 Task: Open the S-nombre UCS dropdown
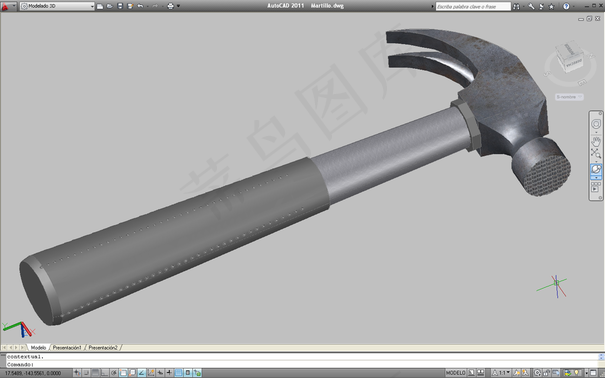tap(569, 97)
